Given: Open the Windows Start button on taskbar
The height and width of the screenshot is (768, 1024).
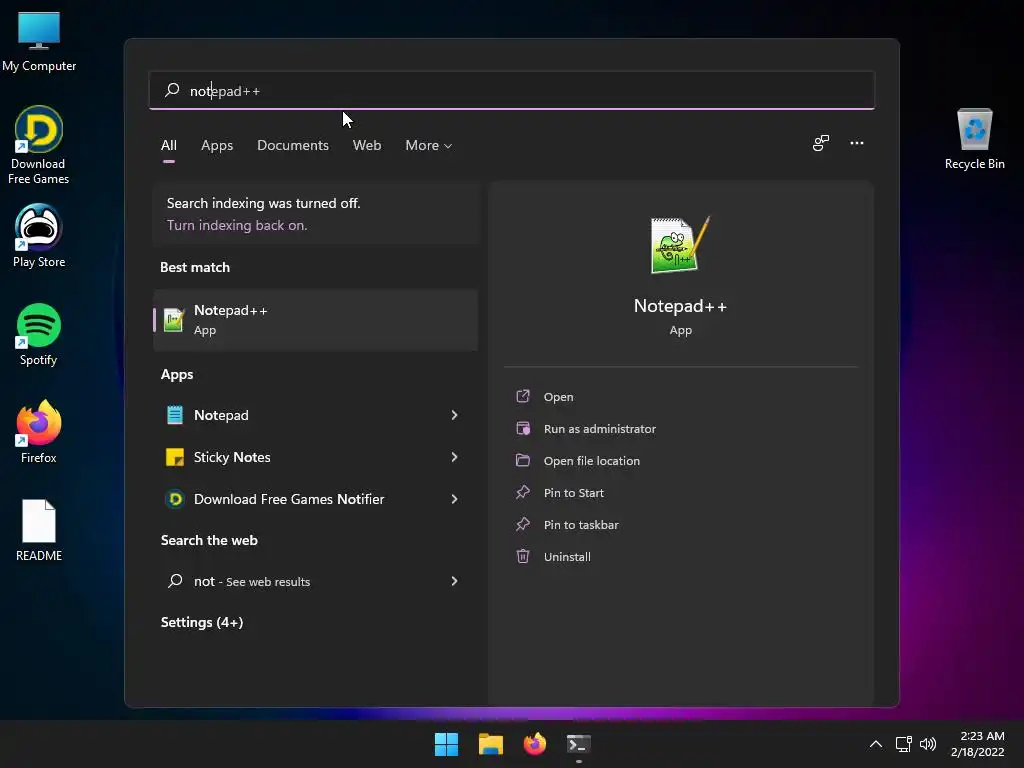Looking at the screenshot, I should 447,744.
